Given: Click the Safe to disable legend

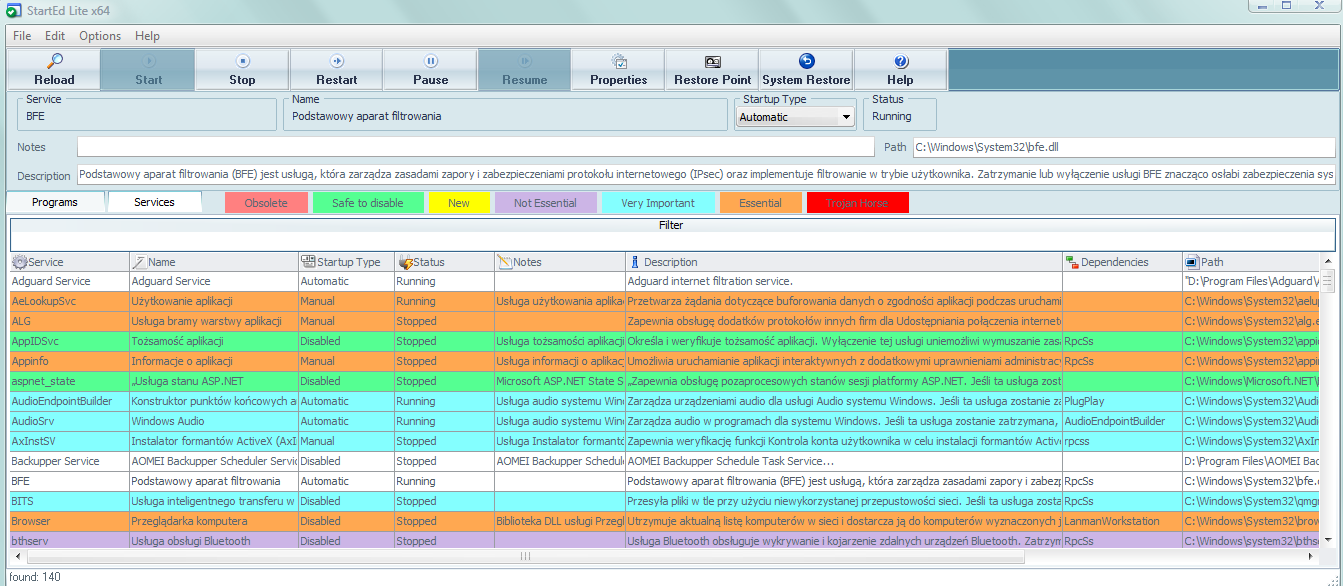Looking at the screenshot, I should [x=368, y=203].
